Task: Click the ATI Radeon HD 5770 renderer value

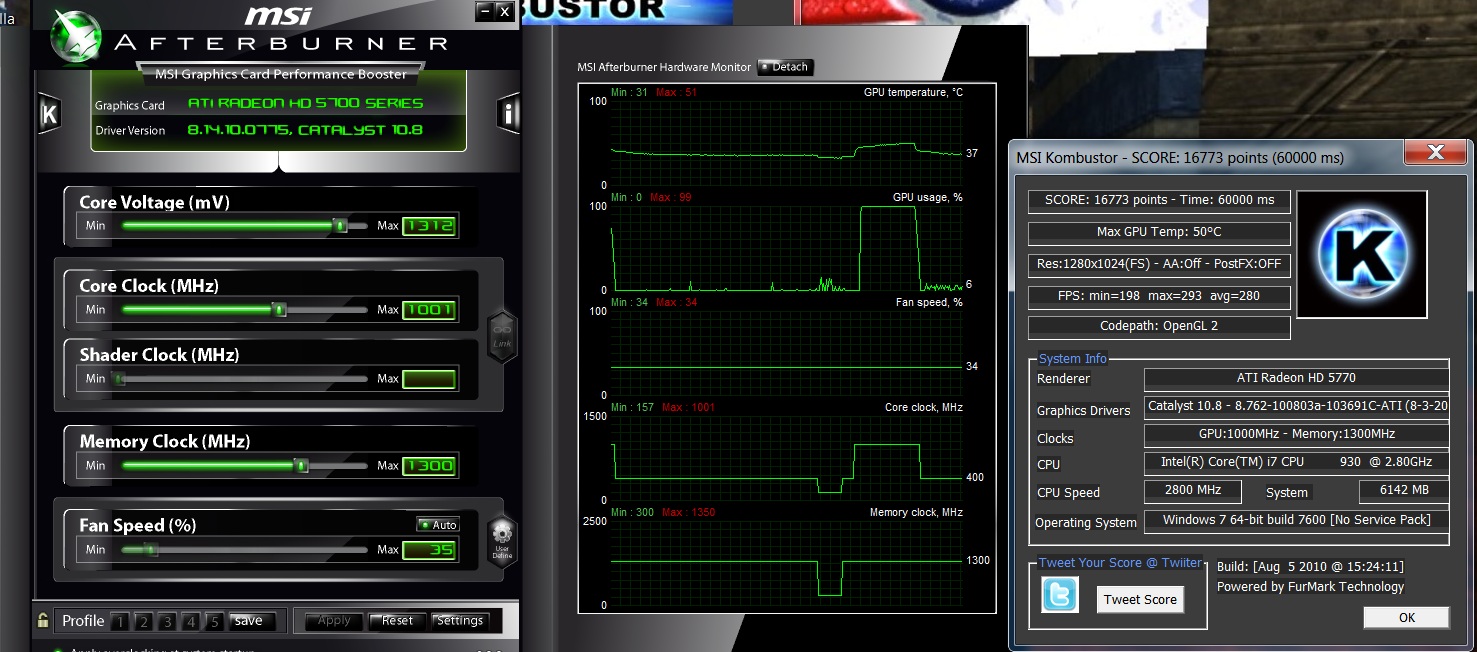Action: pos(1296,378)
